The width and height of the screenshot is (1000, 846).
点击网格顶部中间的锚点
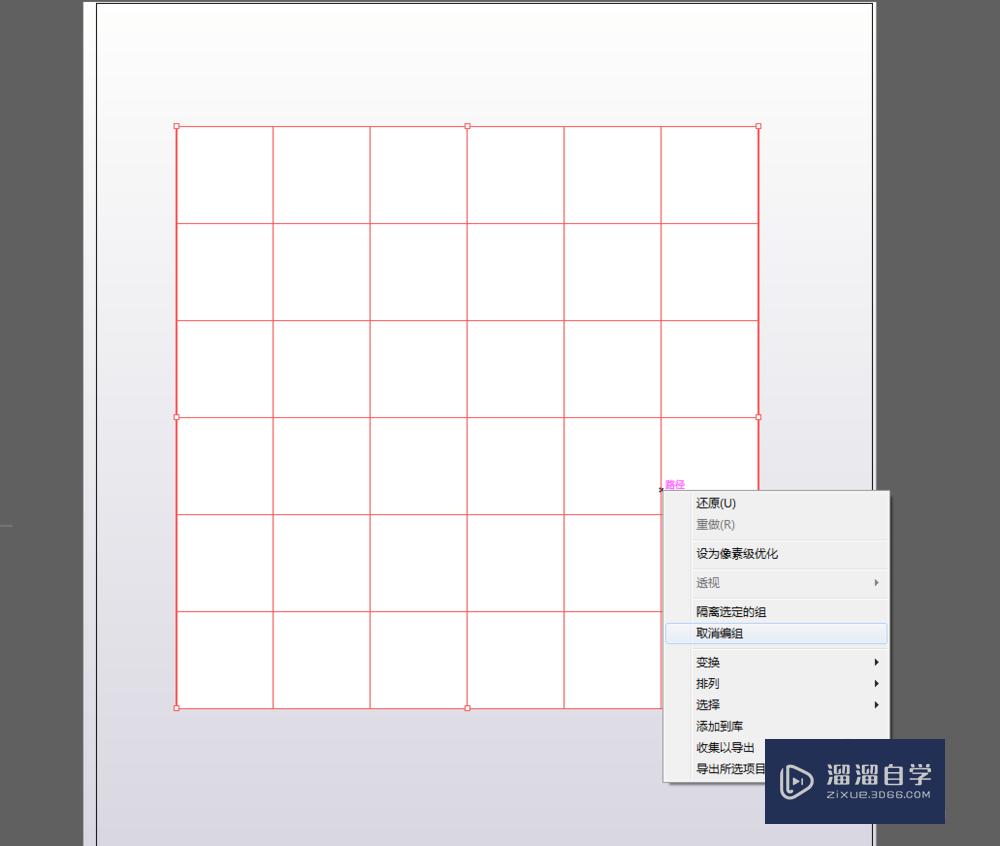pos(467,127)
